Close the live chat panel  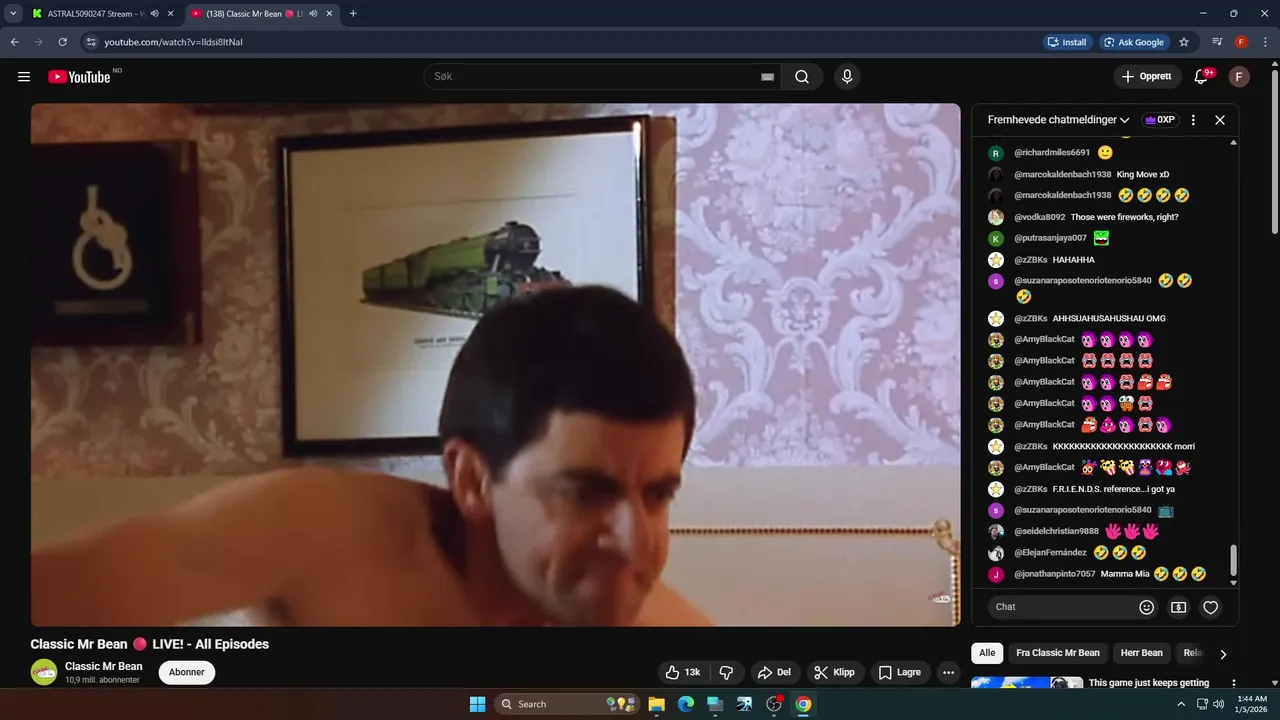coord(1220,120)
